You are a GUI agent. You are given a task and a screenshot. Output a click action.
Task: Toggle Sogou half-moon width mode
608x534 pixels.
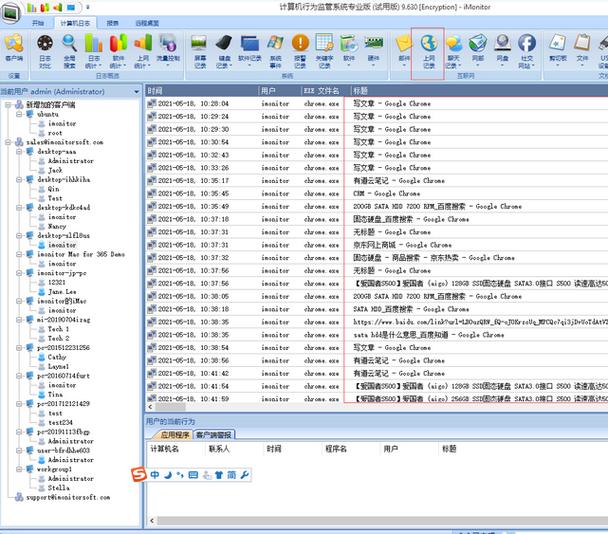click(168, 475)
